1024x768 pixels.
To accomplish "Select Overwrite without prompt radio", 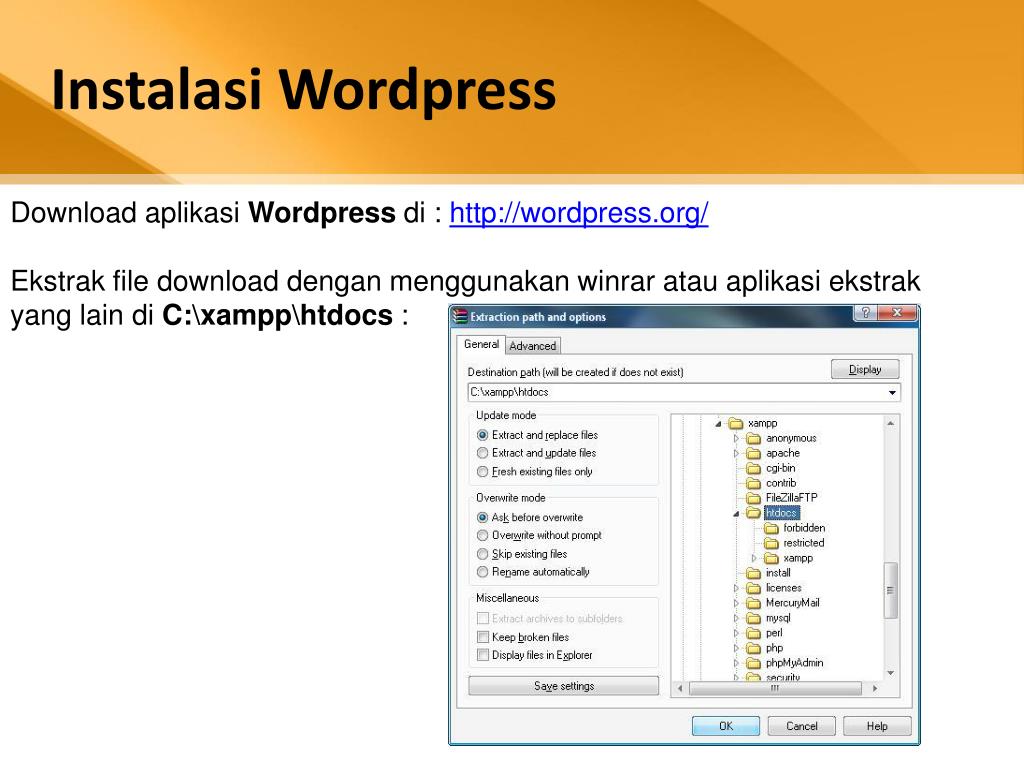I will [482, 535].
